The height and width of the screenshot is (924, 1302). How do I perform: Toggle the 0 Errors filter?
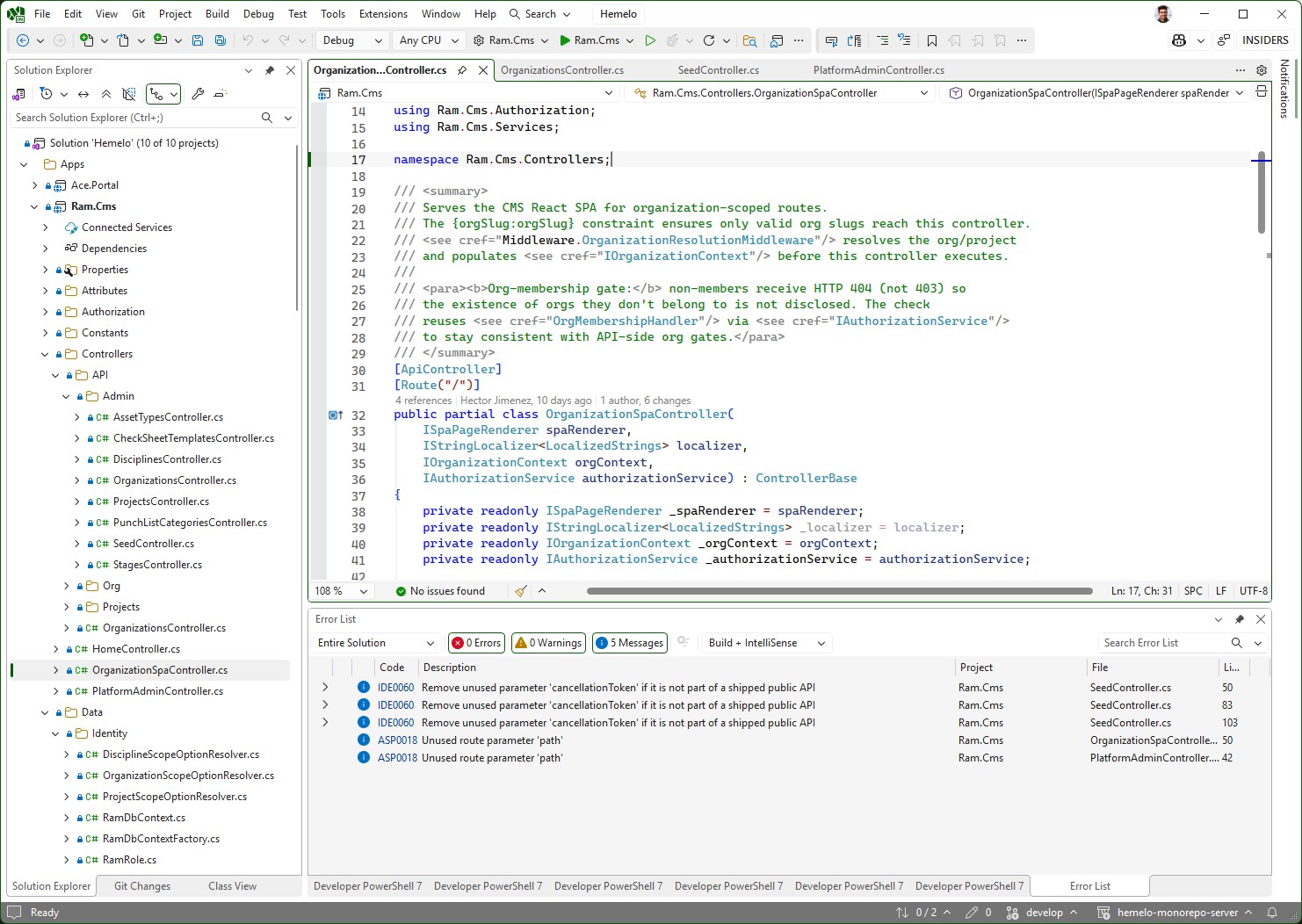point(476,643)
